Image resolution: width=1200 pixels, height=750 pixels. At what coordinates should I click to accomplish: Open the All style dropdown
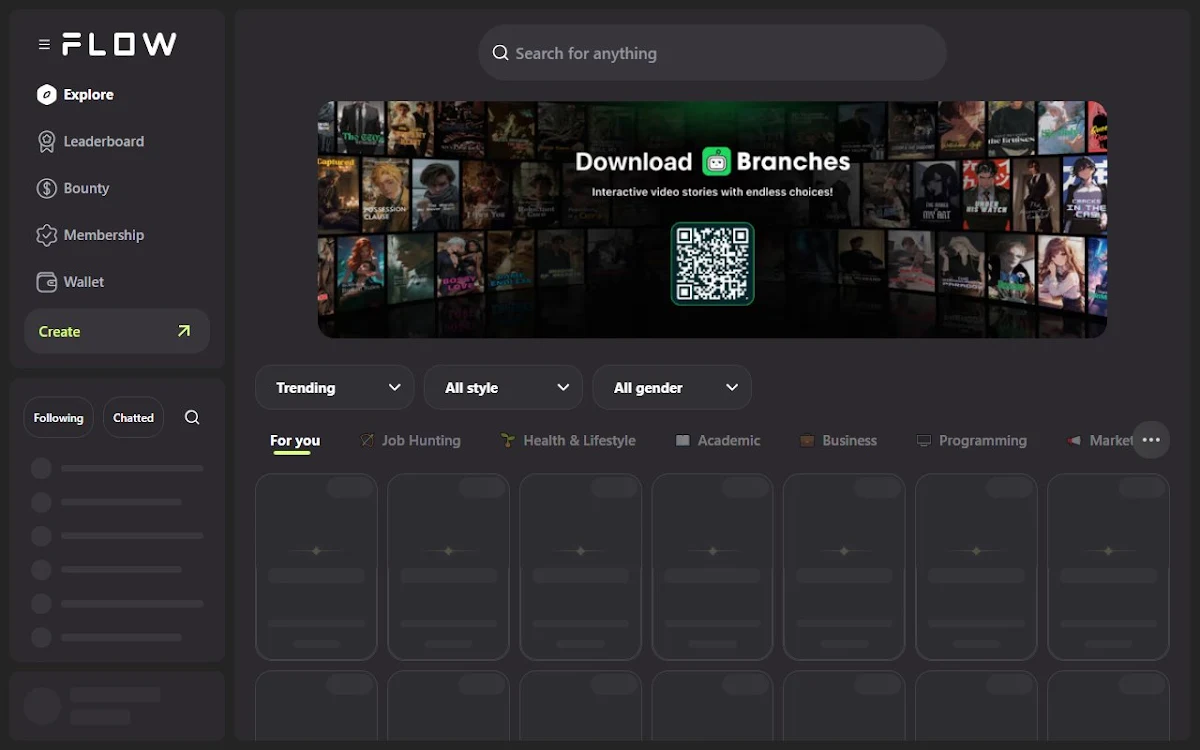[503, 388]
